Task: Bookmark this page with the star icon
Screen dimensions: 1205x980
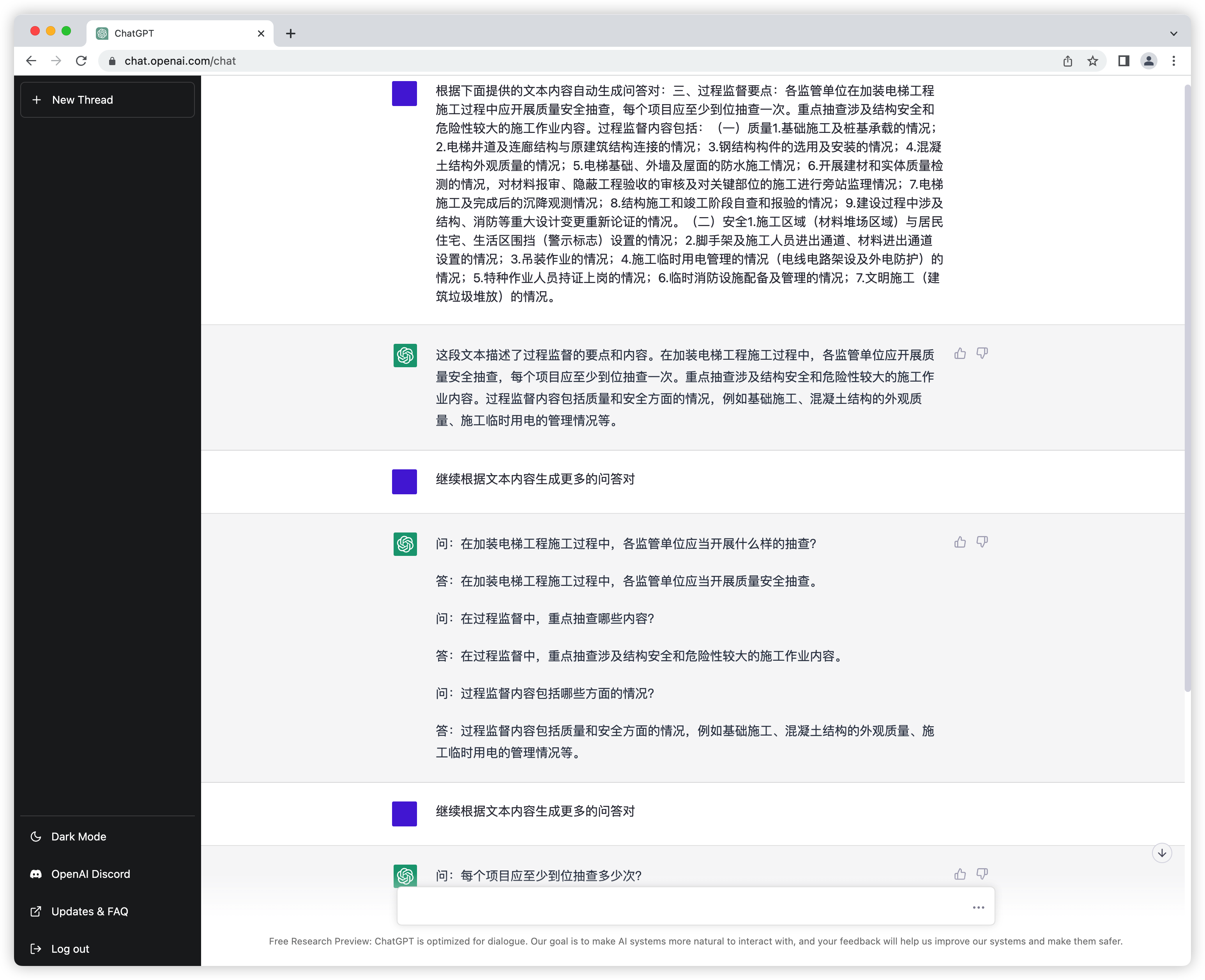Action: click(x=1093, y=61)
